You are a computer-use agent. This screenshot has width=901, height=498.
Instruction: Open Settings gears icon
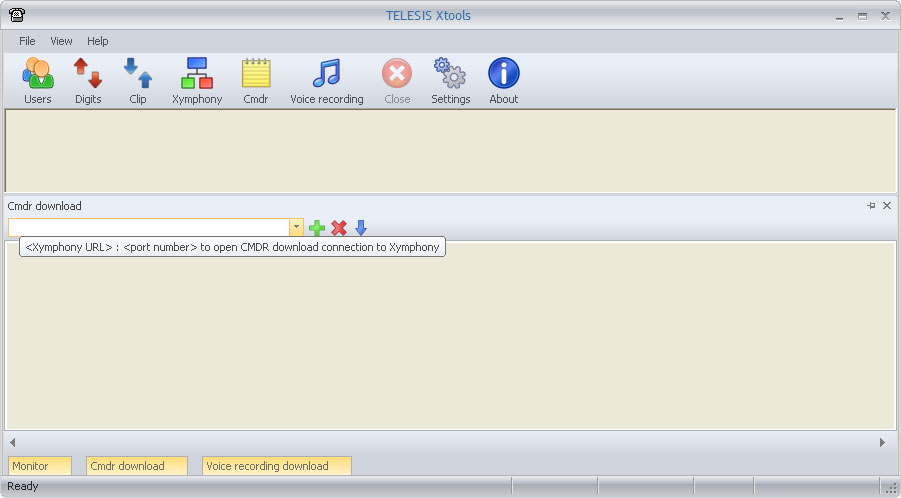coord(450,80)
